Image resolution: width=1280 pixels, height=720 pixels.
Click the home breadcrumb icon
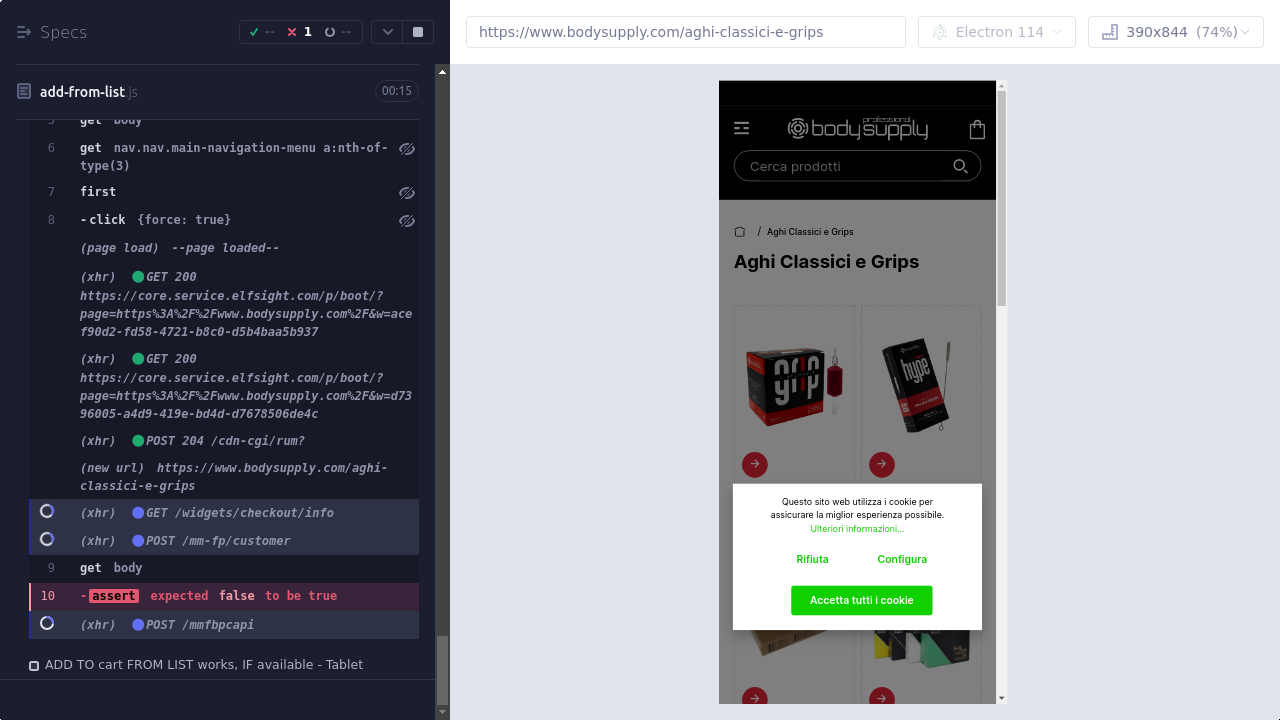740,232
